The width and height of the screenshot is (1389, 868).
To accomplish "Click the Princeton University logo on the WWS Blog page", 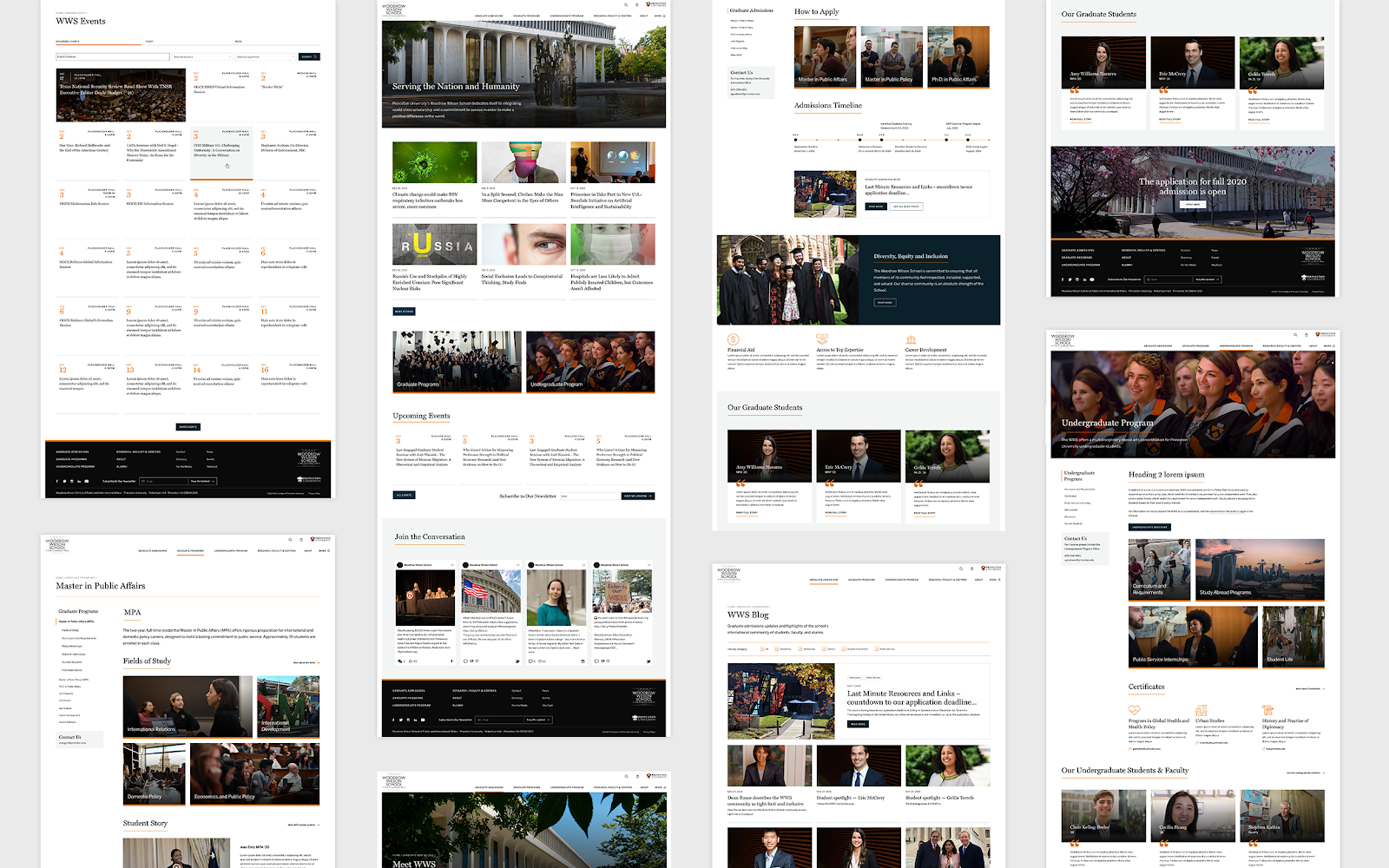I will click(991, 569).
